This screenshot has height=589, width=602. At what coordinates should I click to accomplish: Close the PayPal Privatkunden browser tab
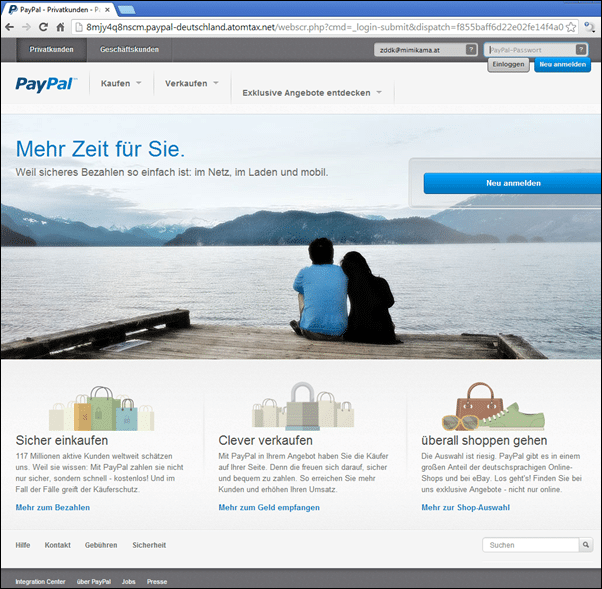[x=108, y=10]
